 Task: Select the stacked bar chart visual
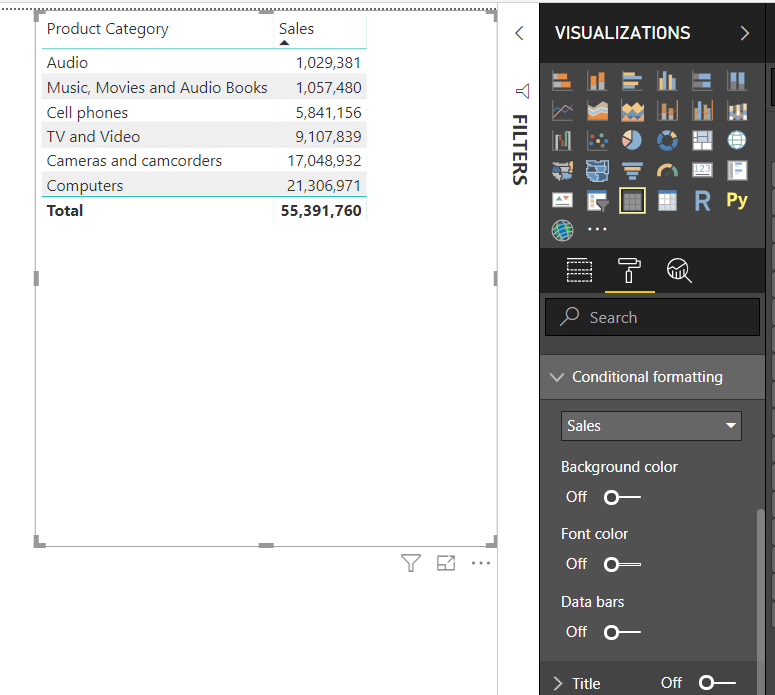pyautogui.click(x=562, y=81)
